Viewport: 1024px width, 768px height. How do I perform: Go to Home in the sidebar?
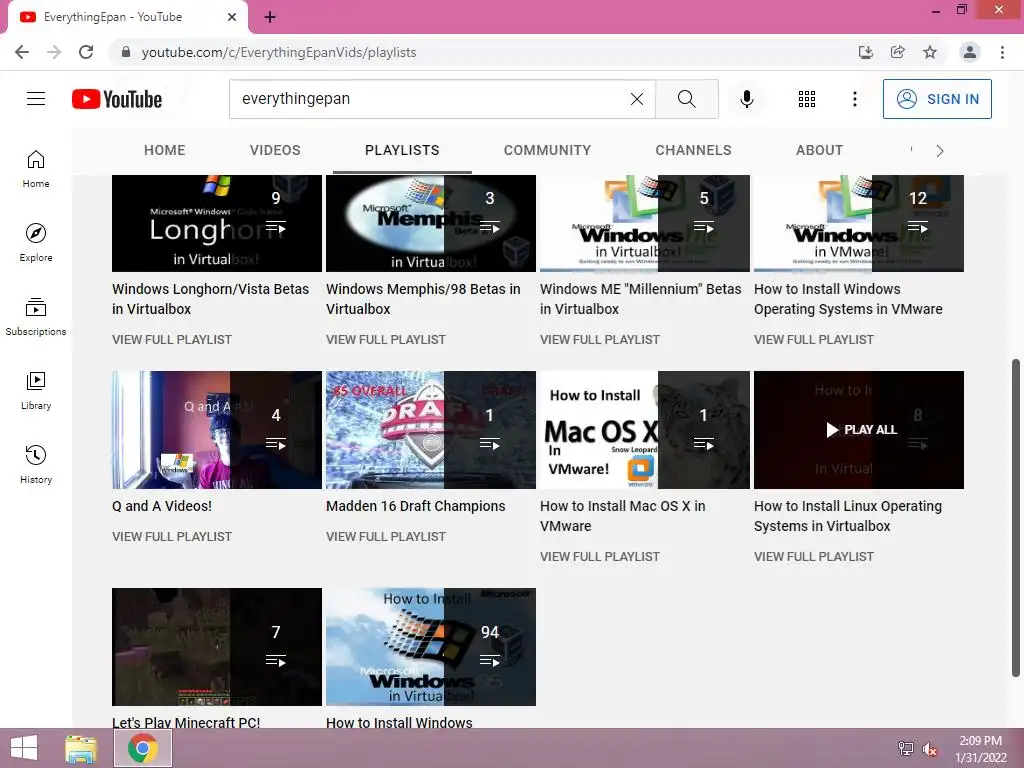coord(36,168)
